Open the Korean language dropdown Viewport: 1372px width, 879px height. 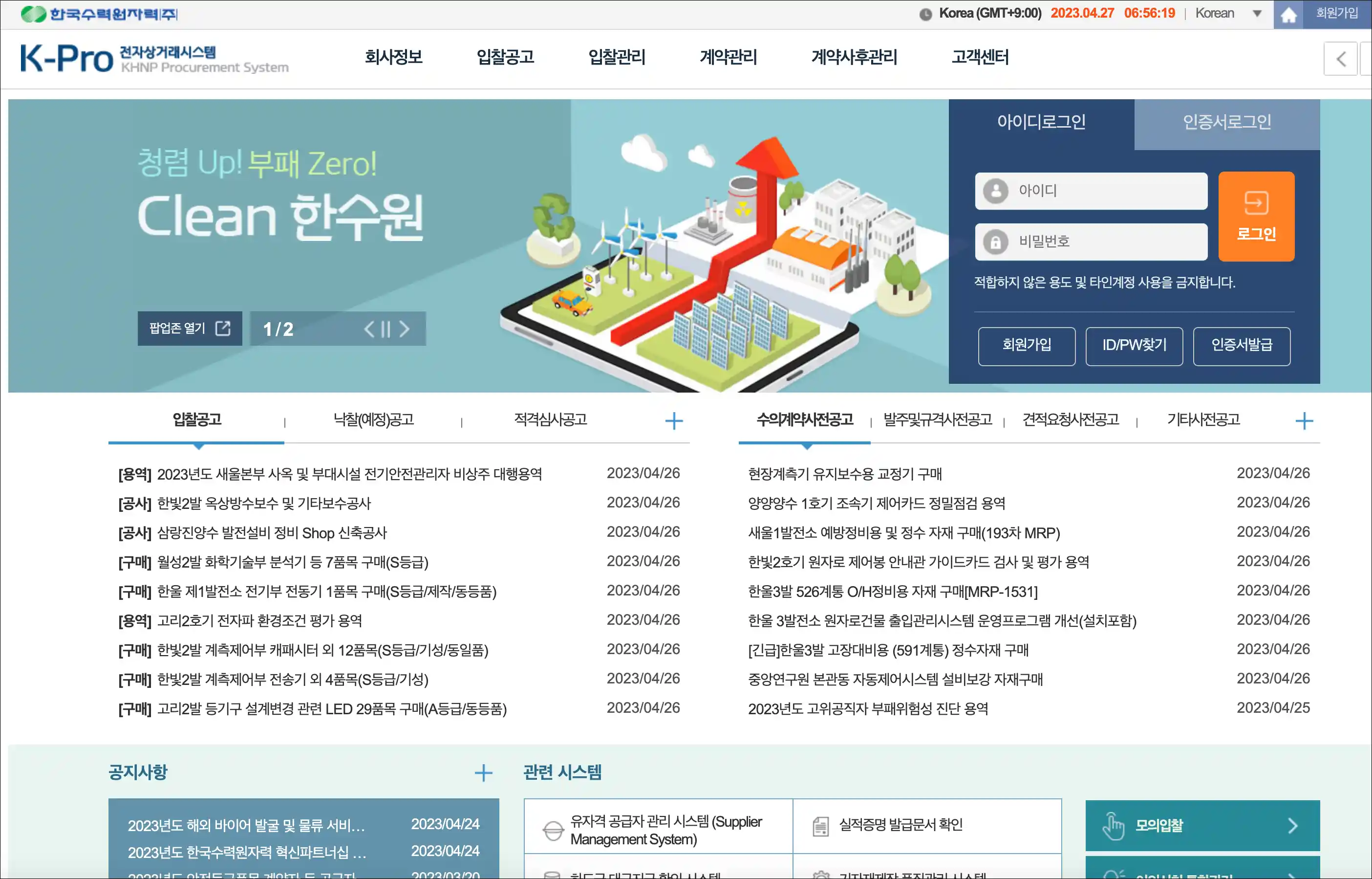(x=1228, y=14)
